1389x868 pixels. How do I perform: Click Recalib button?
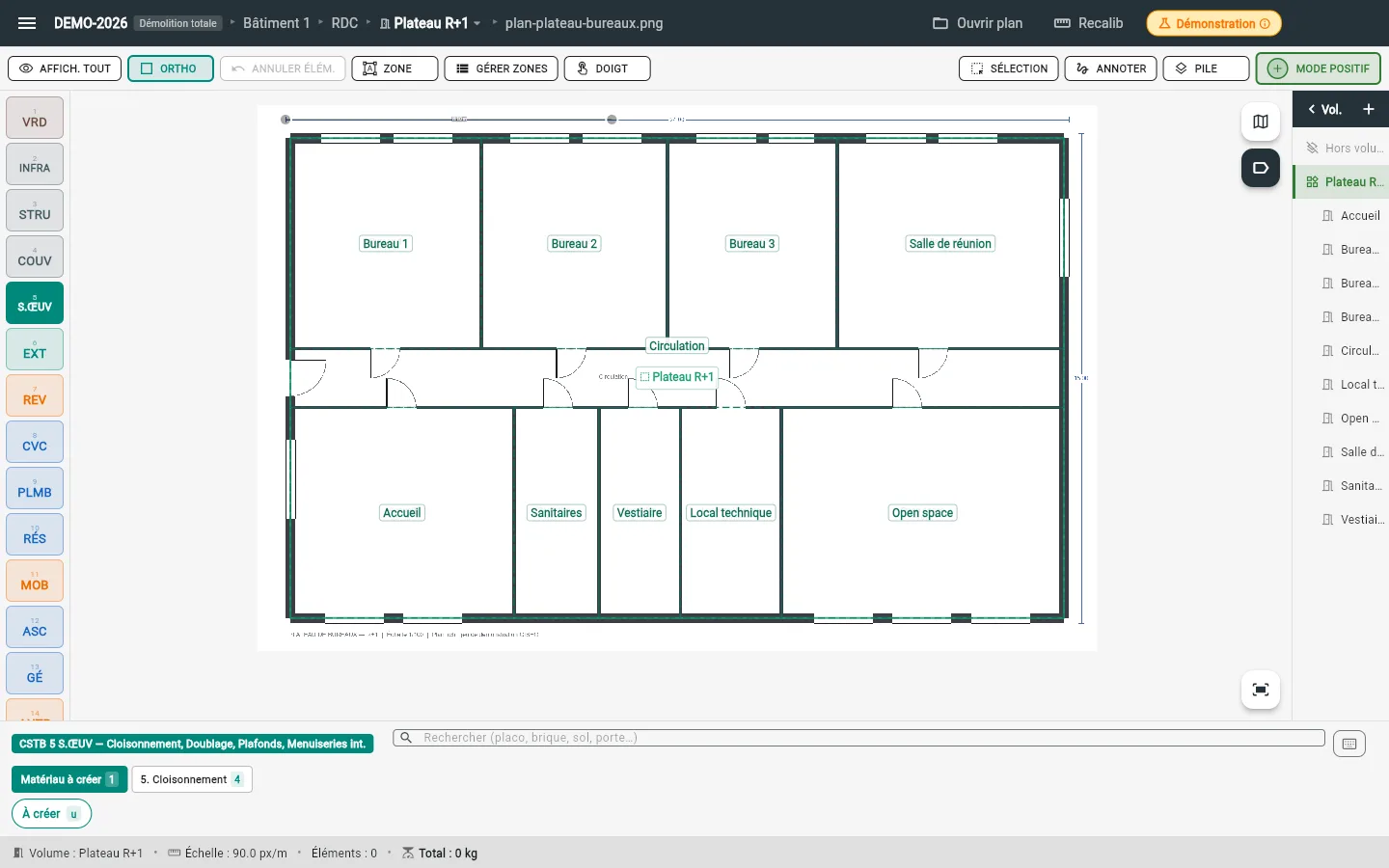tap(1089, 23)
